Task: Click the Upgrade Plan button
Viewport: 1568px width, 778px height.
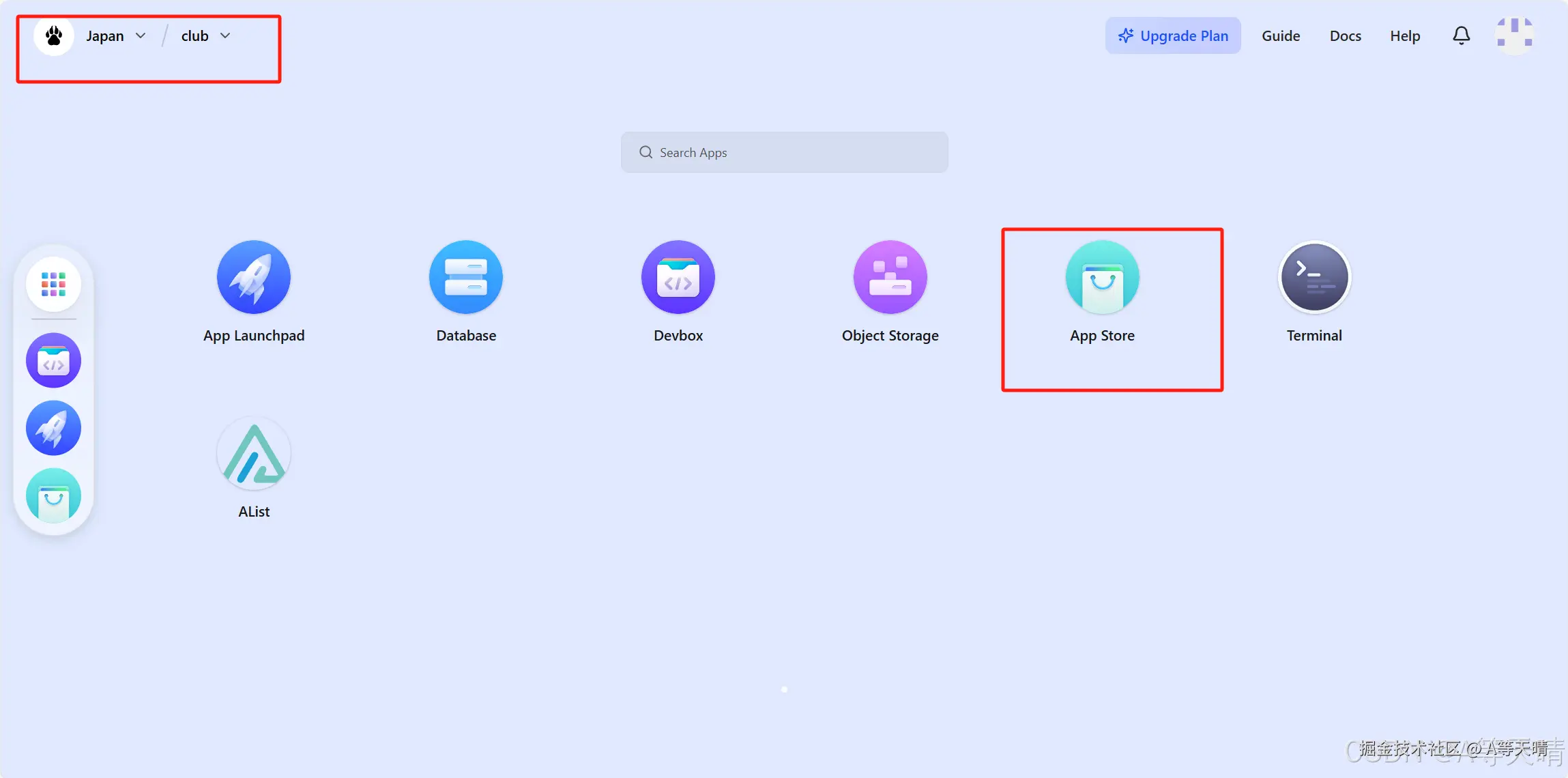Action: click(1173, 35)
